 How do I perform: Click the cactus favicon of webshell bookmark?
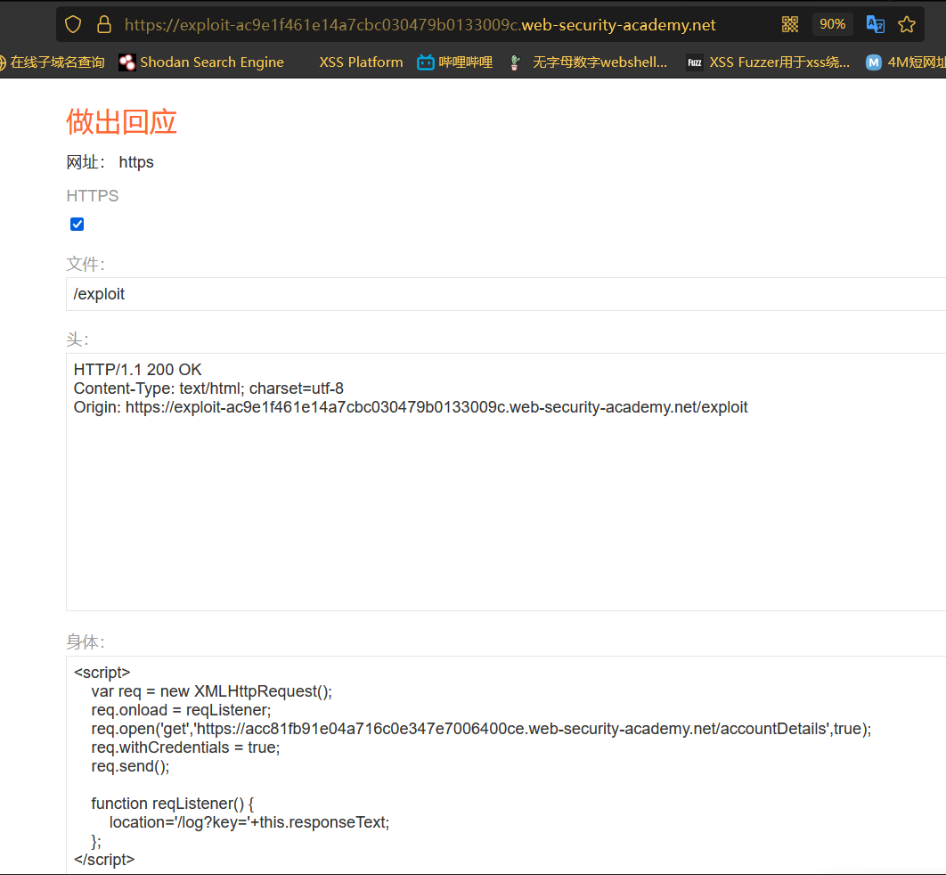pos(515,62)
